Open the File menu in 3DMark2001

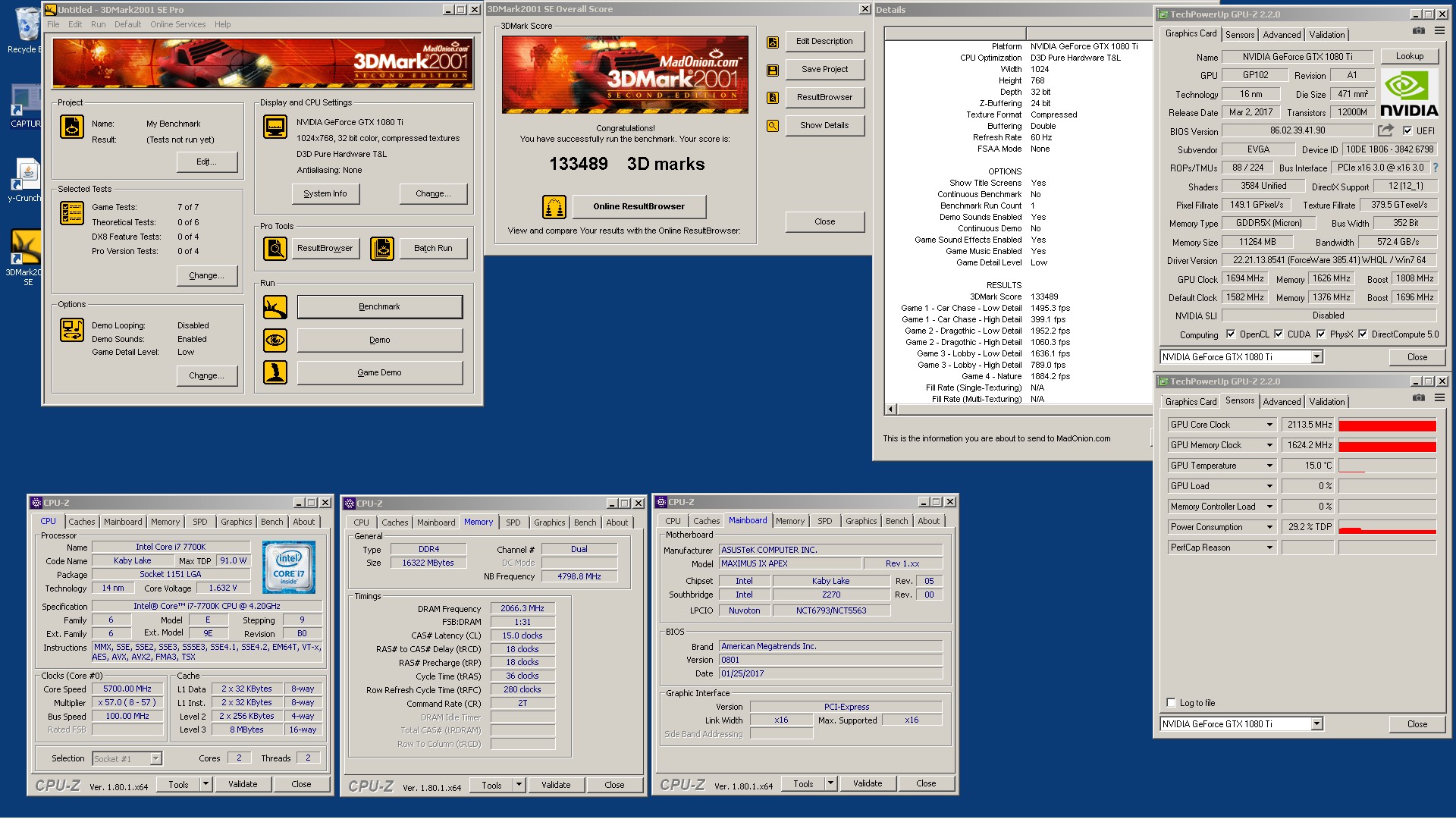(x=53, y=24)
